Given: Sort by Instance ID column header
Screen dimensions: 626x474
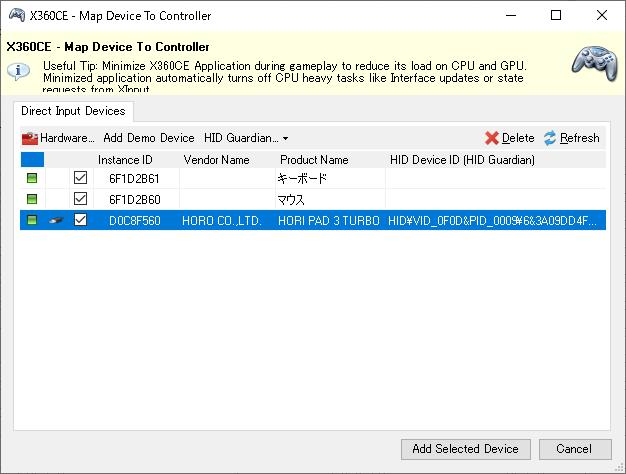Looking at the screenshot, I should (x=125, y=159).
